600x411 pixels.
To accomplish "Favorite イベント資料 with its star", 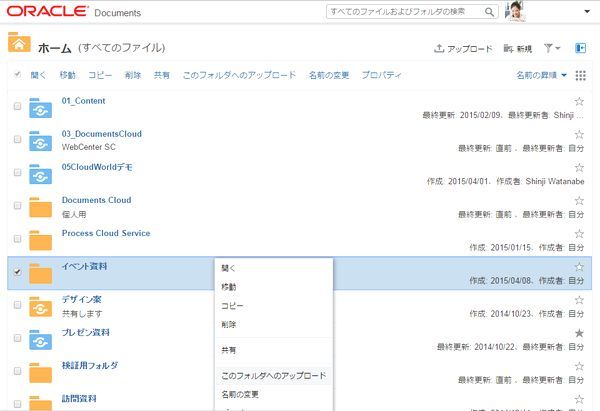I will pos(579,267).
